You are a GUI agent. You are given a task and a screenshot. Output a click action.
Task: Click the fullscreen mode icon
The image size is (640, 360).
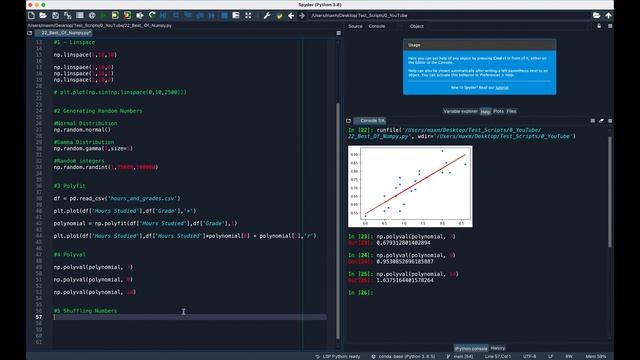click(248, 16)
